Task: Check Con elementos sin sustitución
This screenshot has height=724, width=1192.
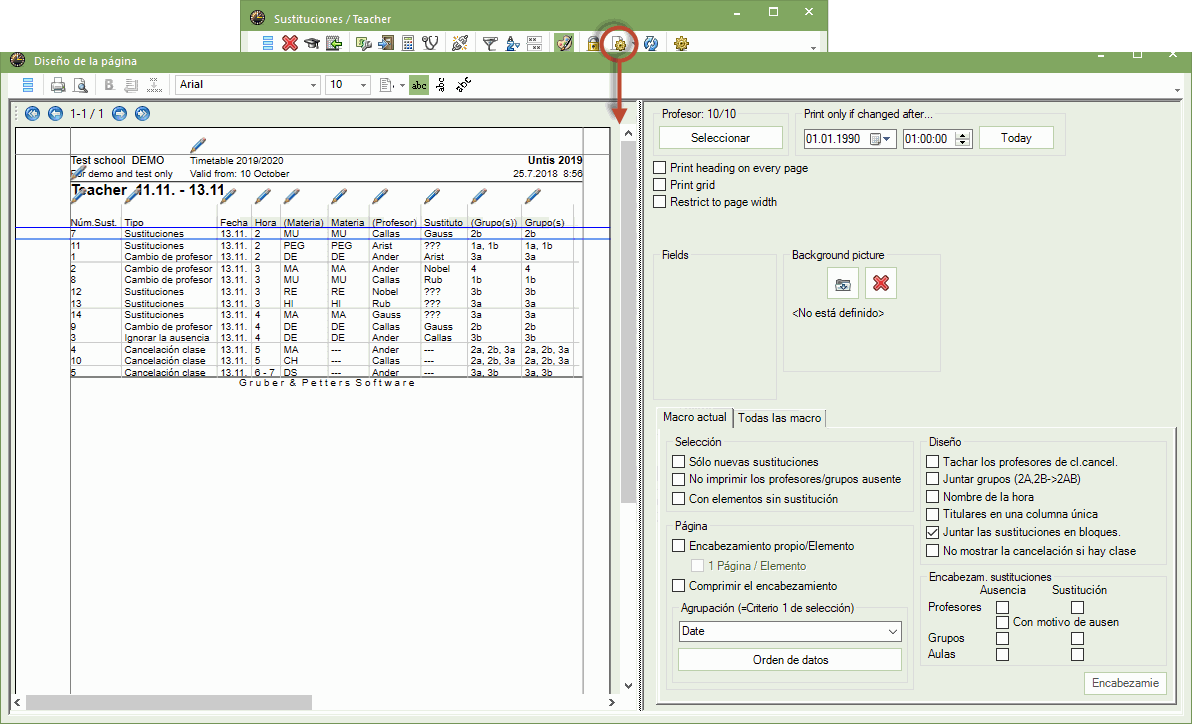Action: coord(679,499)
